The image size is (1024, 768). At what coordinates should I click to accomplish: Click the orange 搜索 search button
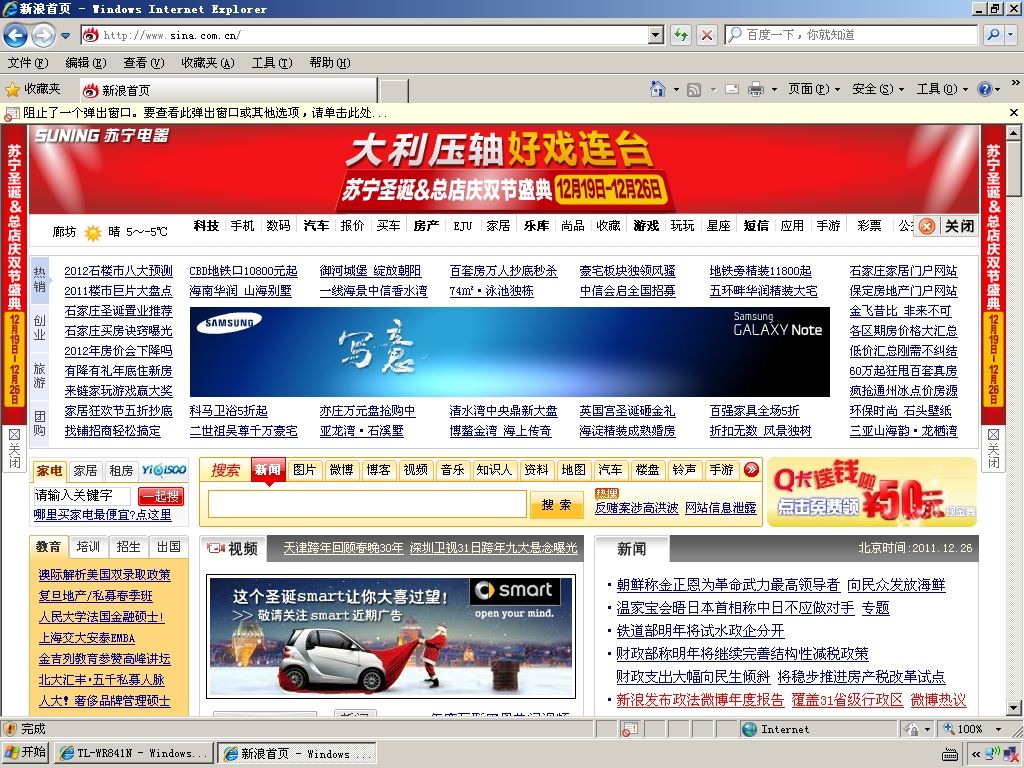[556, 504]
